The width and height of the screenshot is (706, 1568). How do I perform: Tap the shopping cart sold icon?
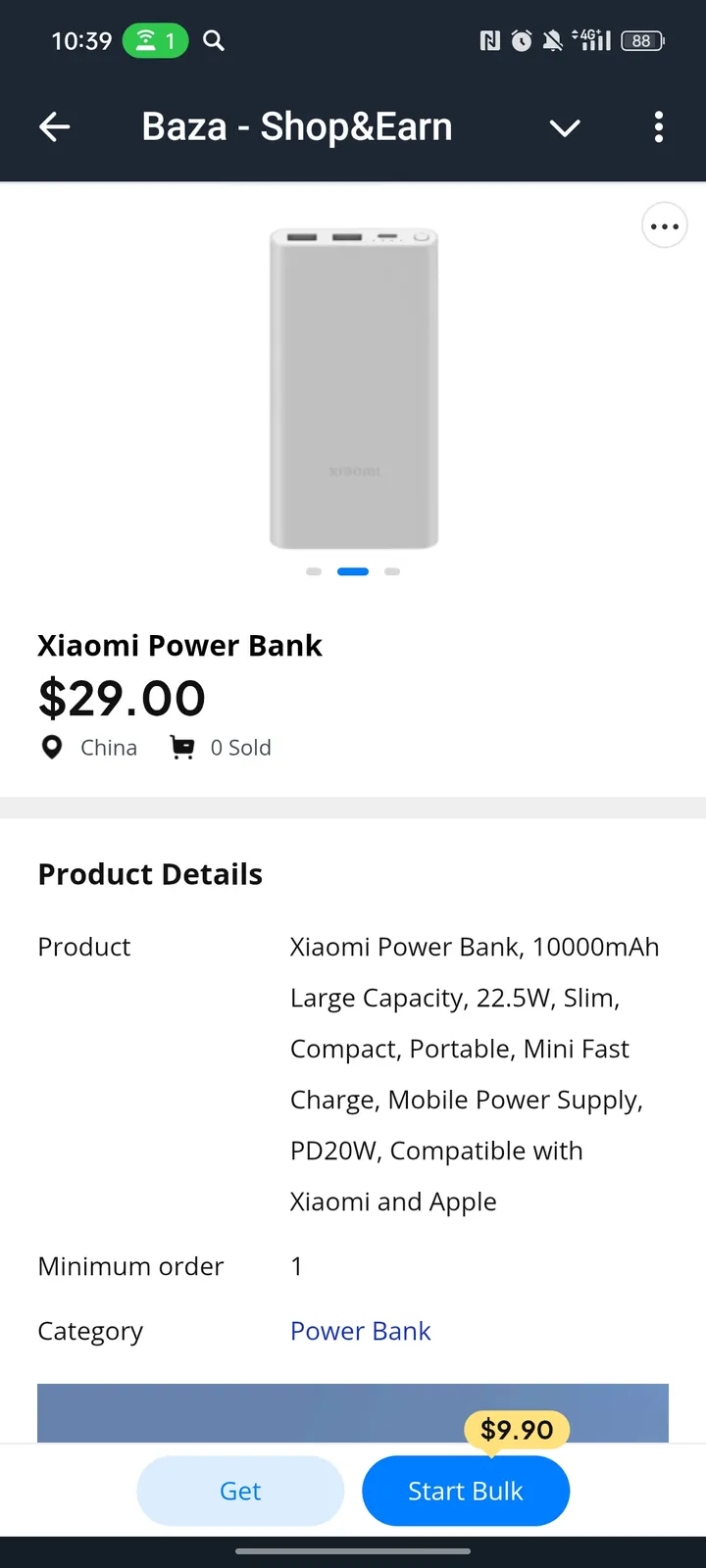pyautogui.click(x=182, y=748)
